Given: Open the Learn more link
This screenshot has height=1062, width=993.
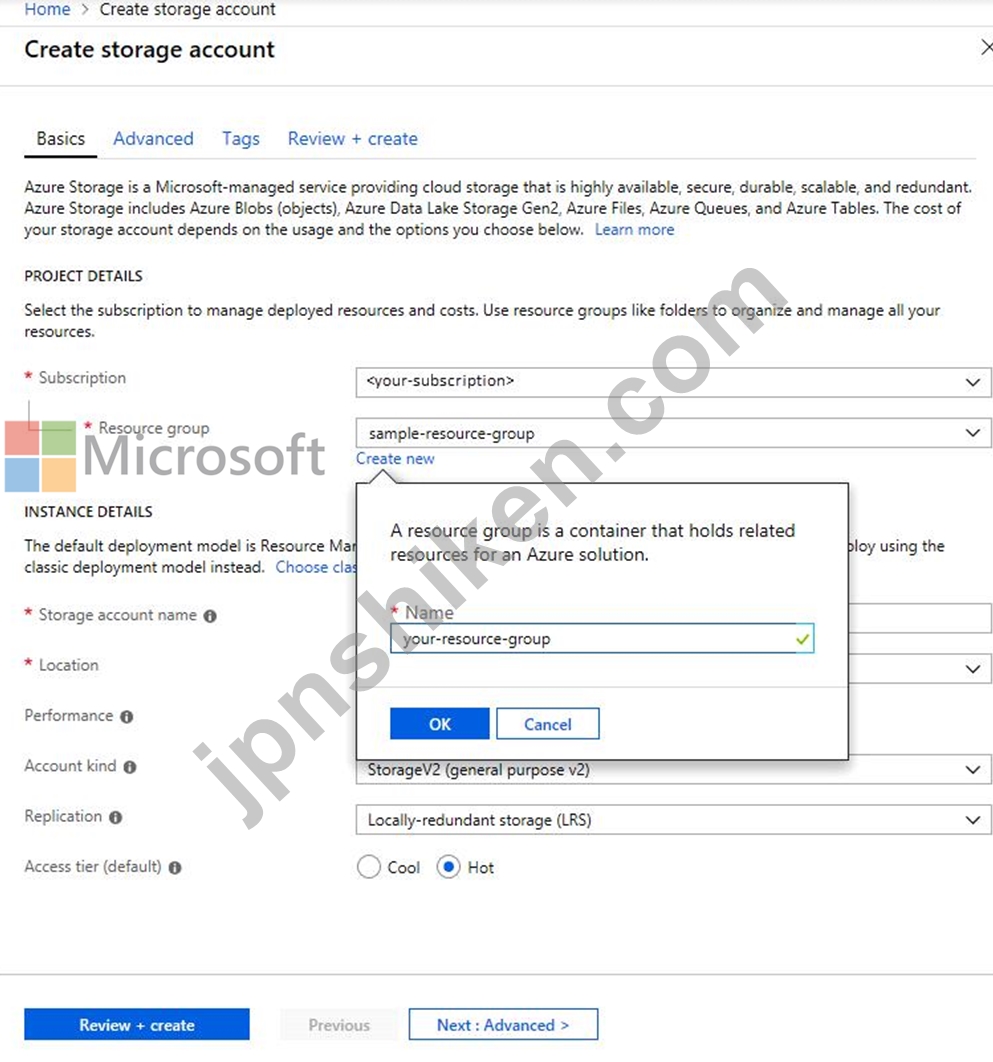Looking at the screenshot, I should [634, 230].
